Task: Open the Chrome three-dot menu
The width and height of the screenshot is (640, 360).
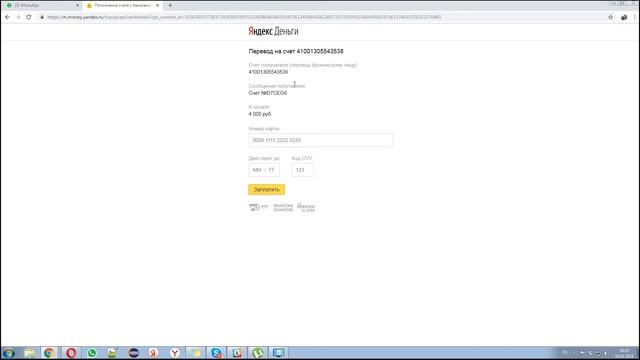Action: (635, 17)
